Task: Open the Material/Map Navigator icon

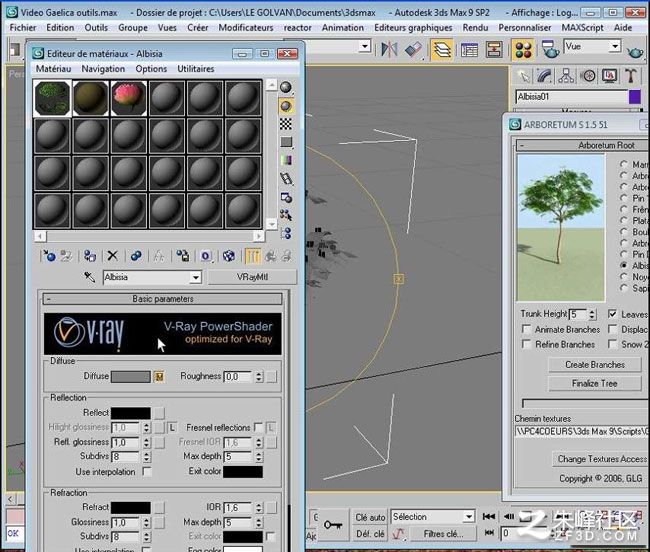Action: click(x=286, y=233)
